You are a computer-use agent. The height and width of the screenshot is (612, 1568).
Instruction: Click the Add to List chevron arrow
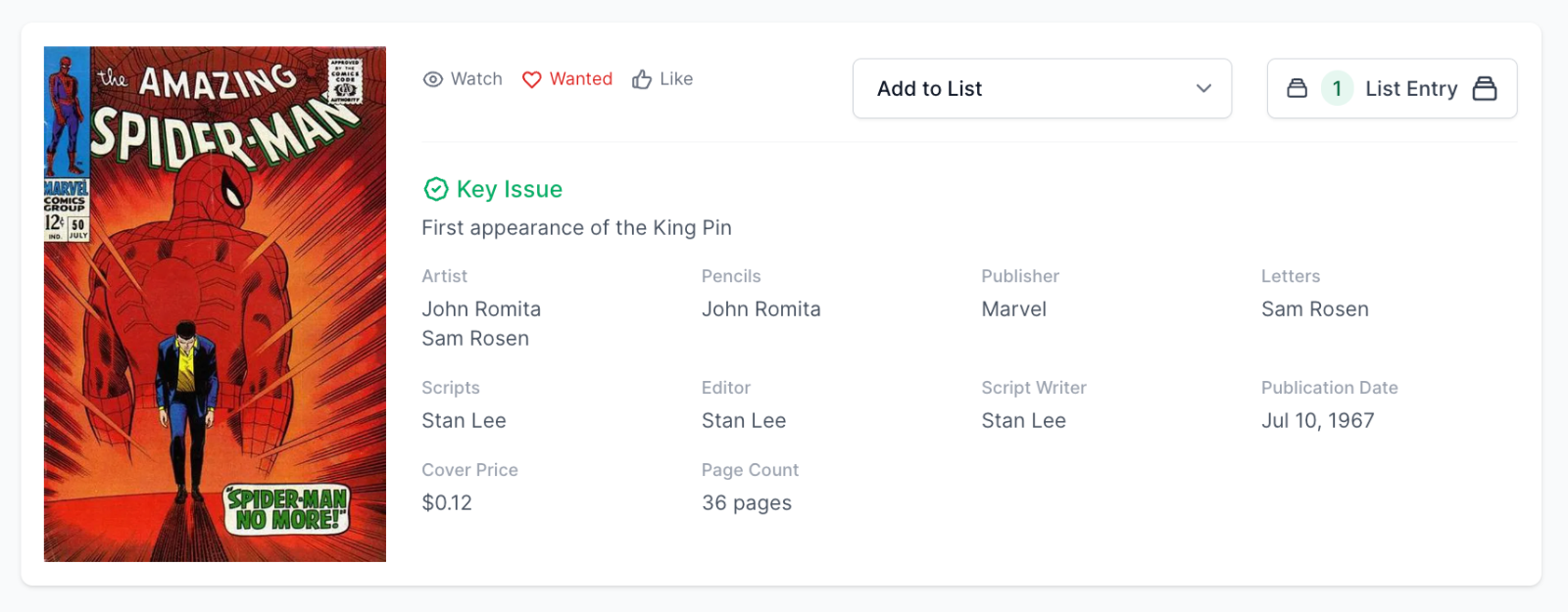pyautogui.click(x=1203, y=88)
